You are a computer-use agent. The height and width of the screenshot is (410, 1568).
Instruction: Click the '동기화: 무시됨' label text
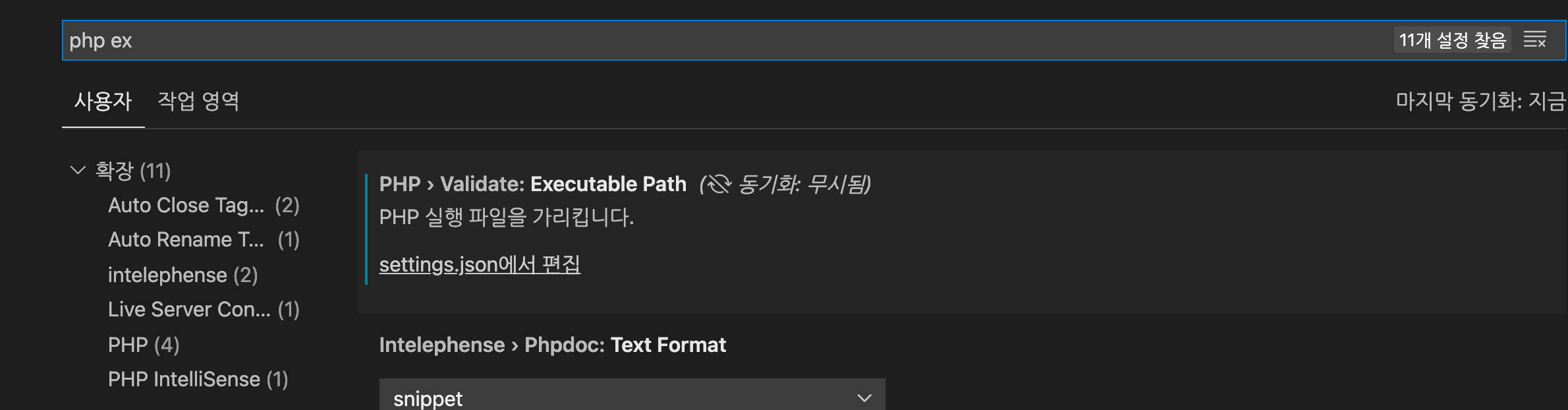804,184
